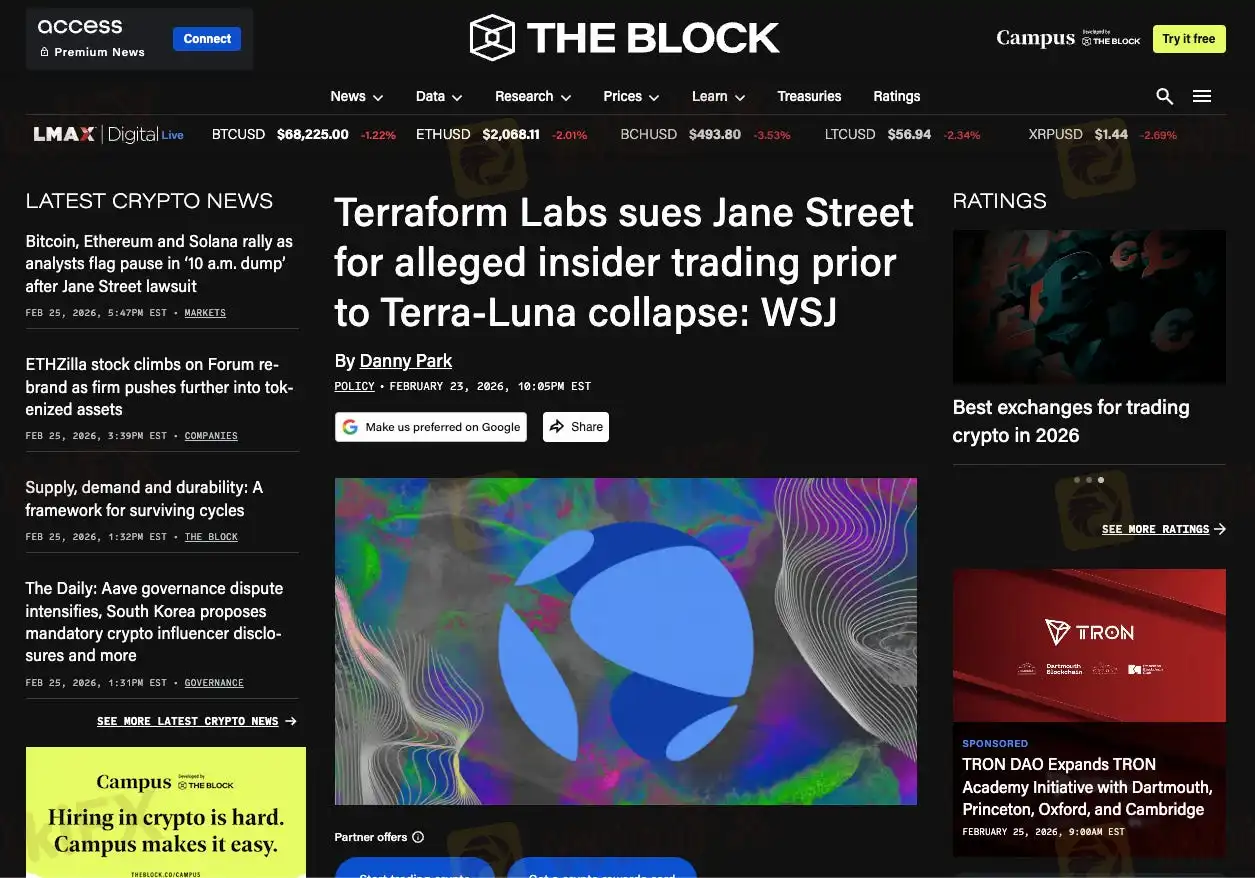The width and height of the screenshot is (1255, 878).
Task: Go to the Ratings menu item
Action: pos(896,96)
